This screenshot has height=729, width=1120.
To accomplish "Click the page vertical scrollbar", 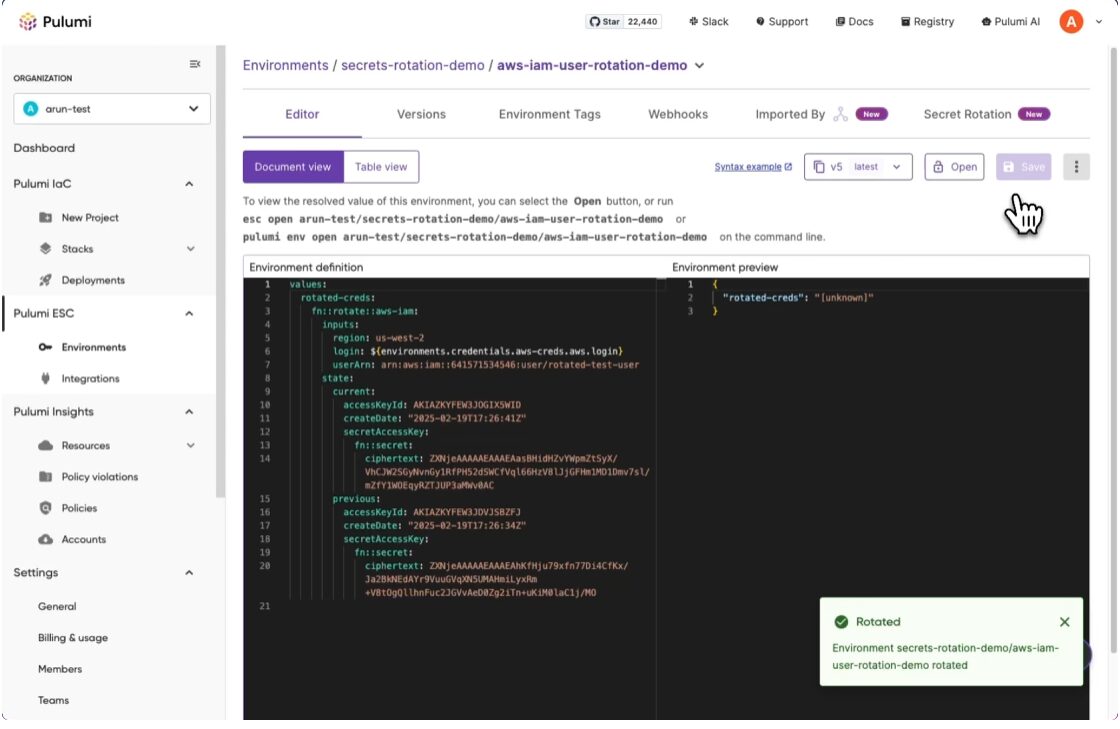I will [x=1113, y=350].
